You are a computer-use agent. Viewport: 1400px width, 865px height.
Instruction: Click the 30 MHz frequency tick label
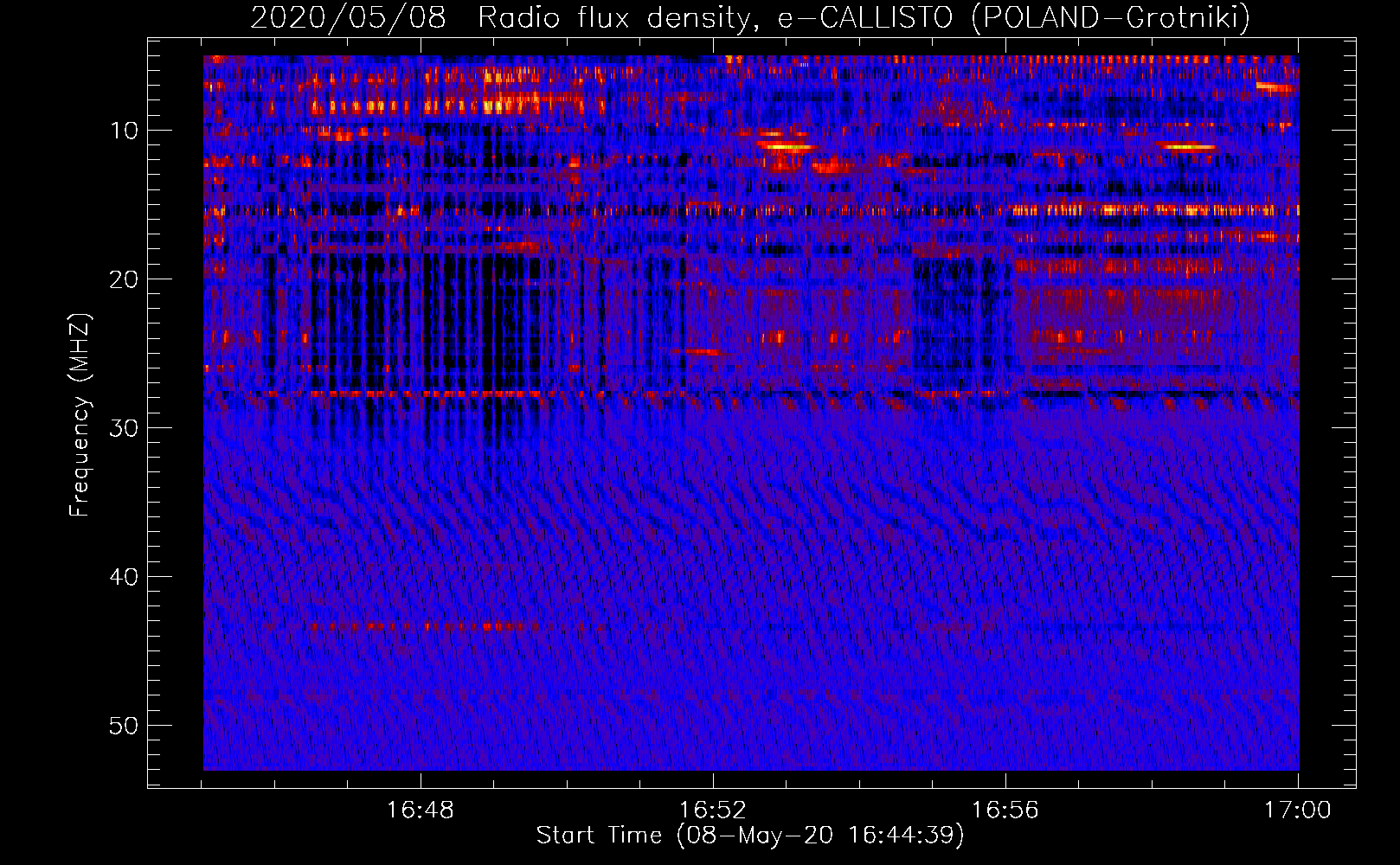[x=125, y=428]
